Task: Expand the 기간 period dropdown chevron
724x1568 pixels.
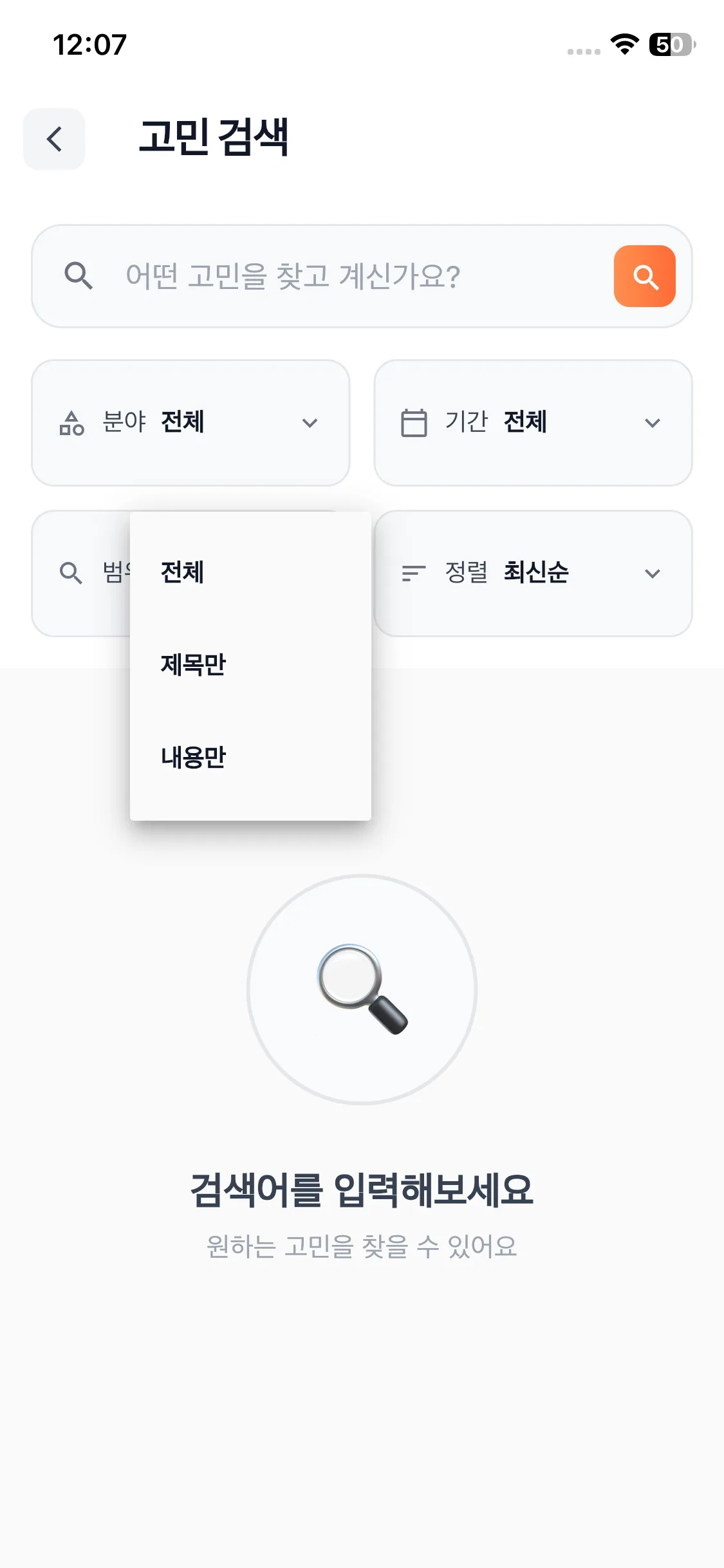Action: tap(653, 423)
